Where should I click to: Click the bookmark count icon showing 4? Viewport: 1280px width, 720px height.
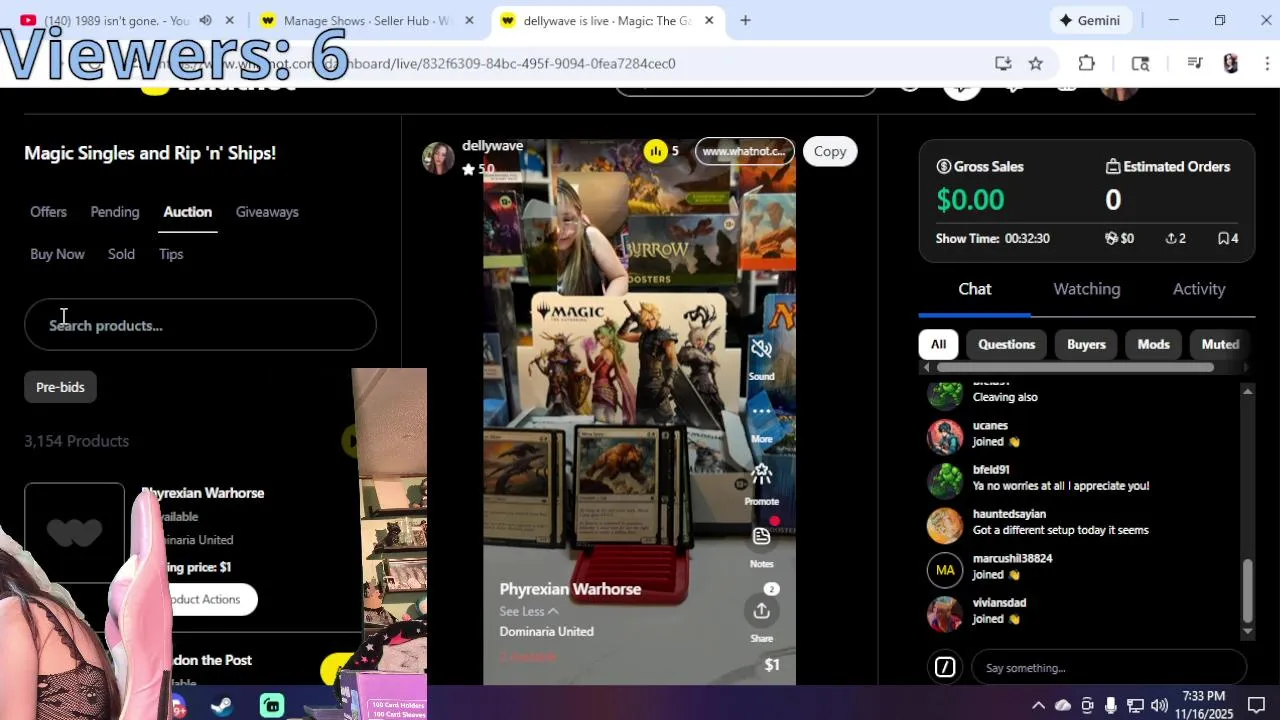click(x=1223, y=239)
